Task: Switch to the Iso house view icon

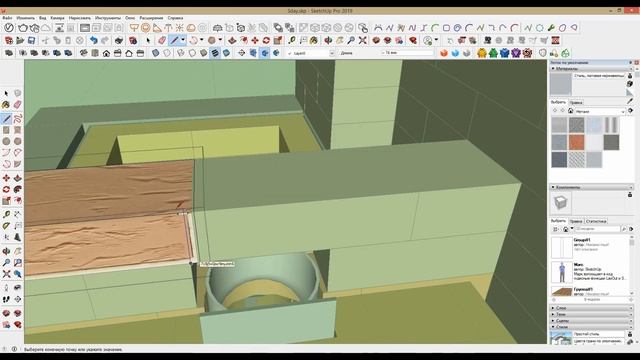Action: click(x=84, y=53)
